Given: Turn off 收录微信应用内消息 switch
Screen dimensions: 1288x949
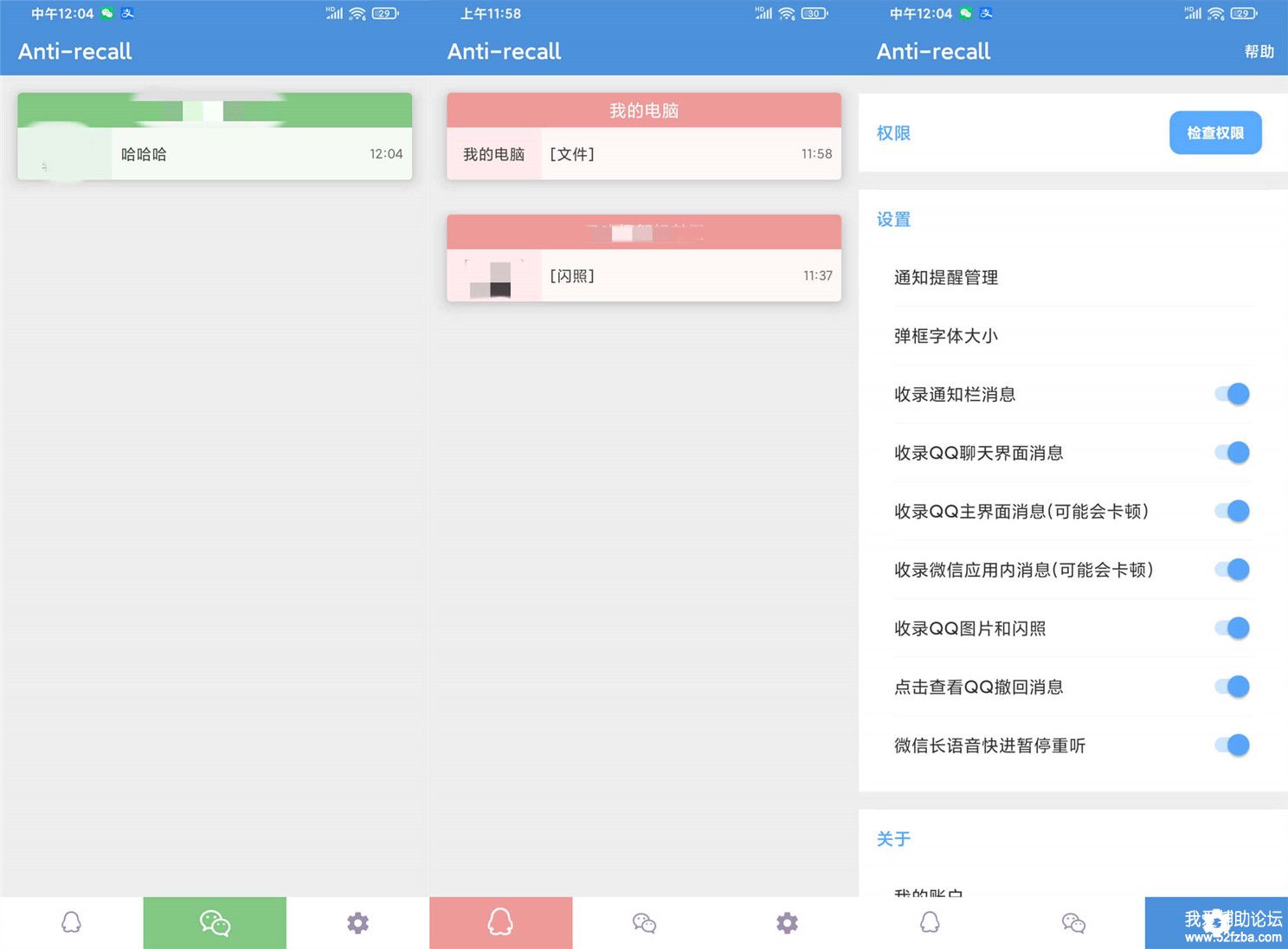Looking at the screenshot, I should 1233,569.
